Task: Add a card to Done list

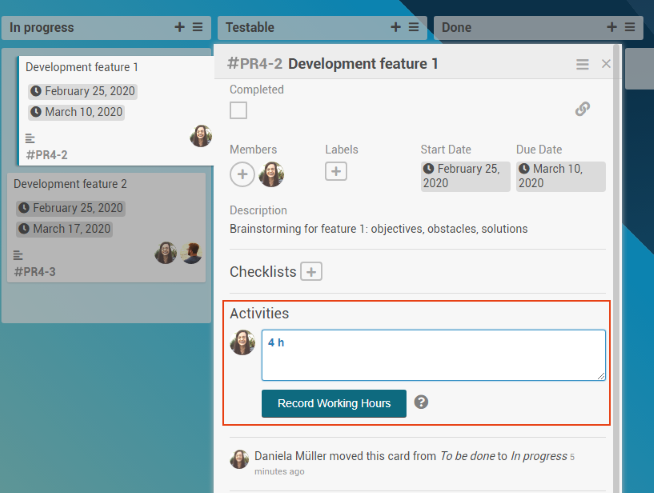Action: pyautogui.click(x=613, y=27)
